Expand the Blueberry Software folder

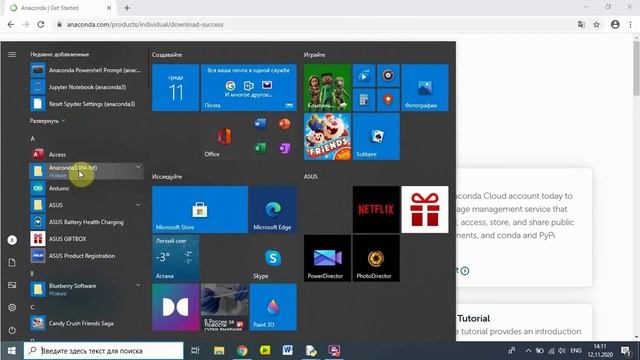87,289
